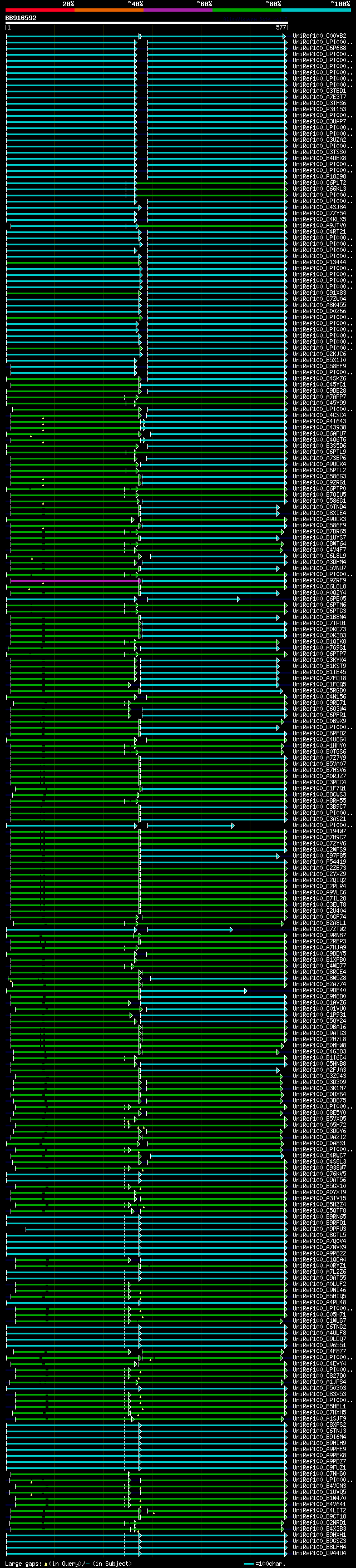Select hit label UniRef100_C9NI46
This screenshot has height=1568, width=356.
319,1290
